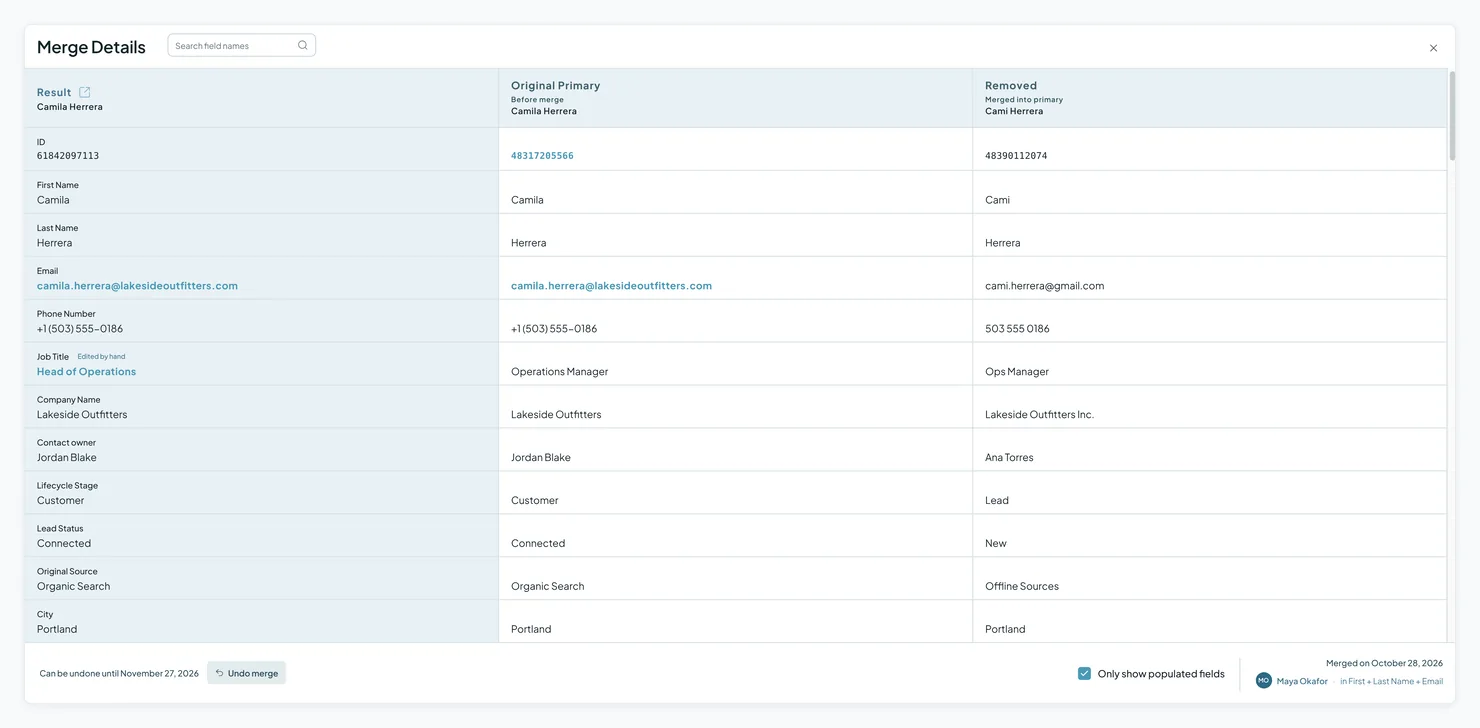This screenshot has height=728, width=1480.
Task: Click the removed lead status New
Action: coord(996,544)
